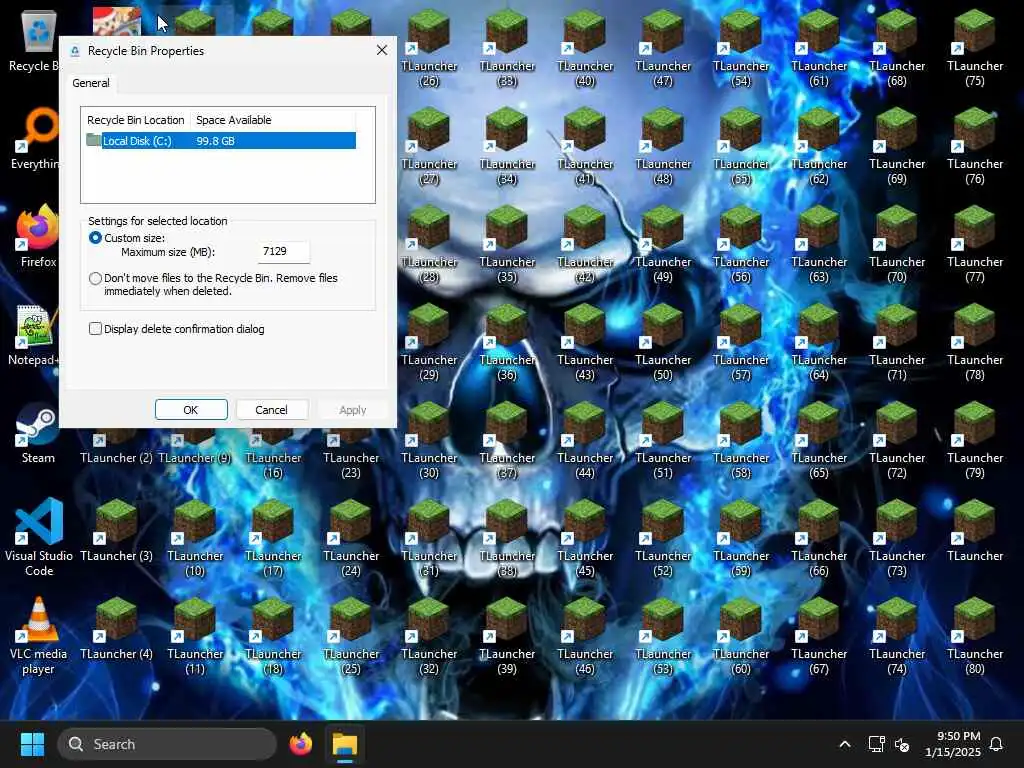Select TLauncher (36) desktop icon
The width and height of the screenshot is (1024, 768).
pyautogui.click(x=507, y=341)
